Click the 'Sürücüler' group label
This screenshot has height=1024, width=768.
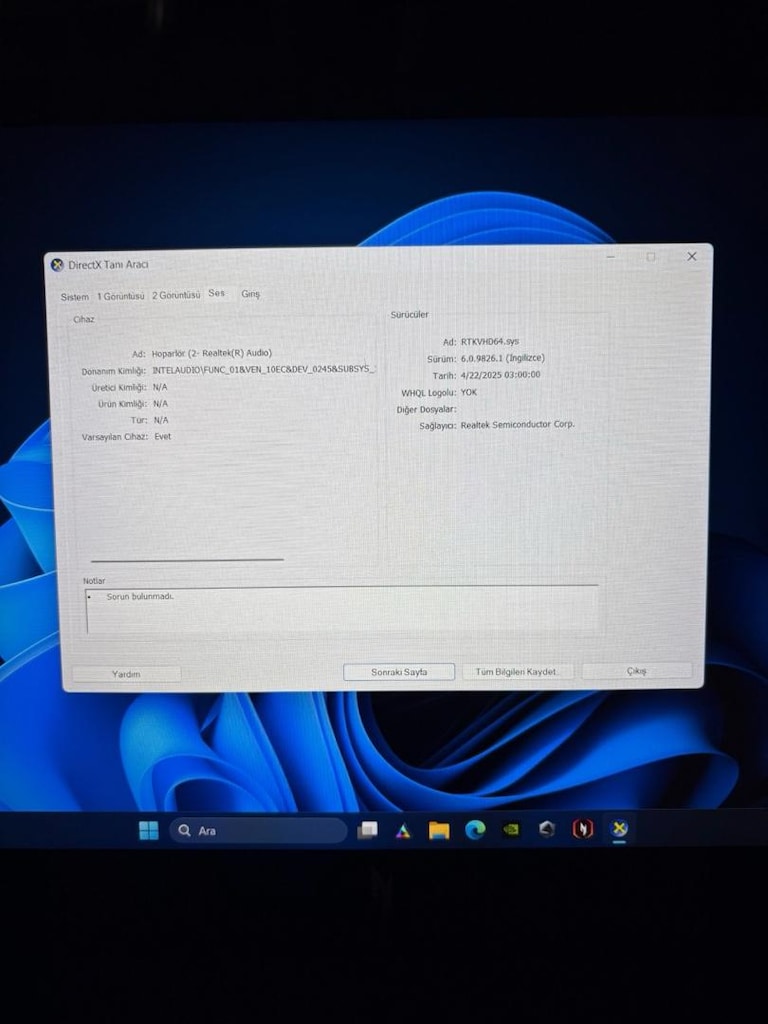point(409,314)
